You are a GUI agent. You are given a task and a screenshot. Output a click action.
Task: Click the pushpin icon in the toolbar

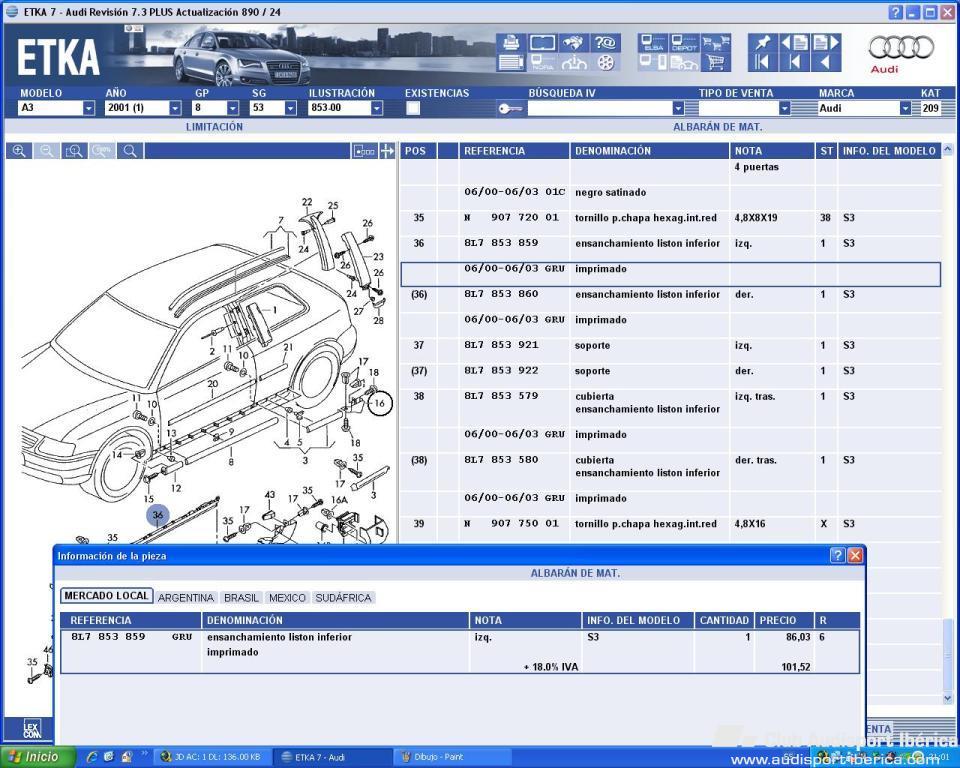[x=763, y=42]
